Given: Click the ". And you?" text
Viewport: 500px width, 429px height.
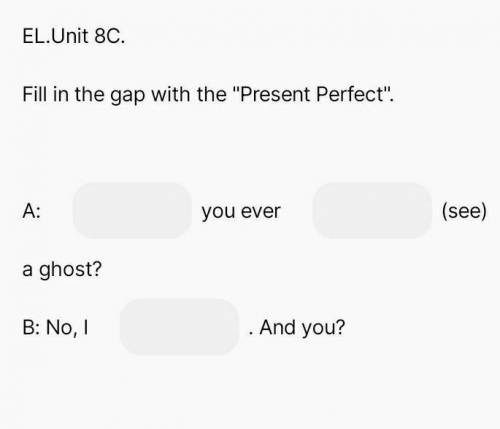Looking at the screenshot, I should (297, 328).
